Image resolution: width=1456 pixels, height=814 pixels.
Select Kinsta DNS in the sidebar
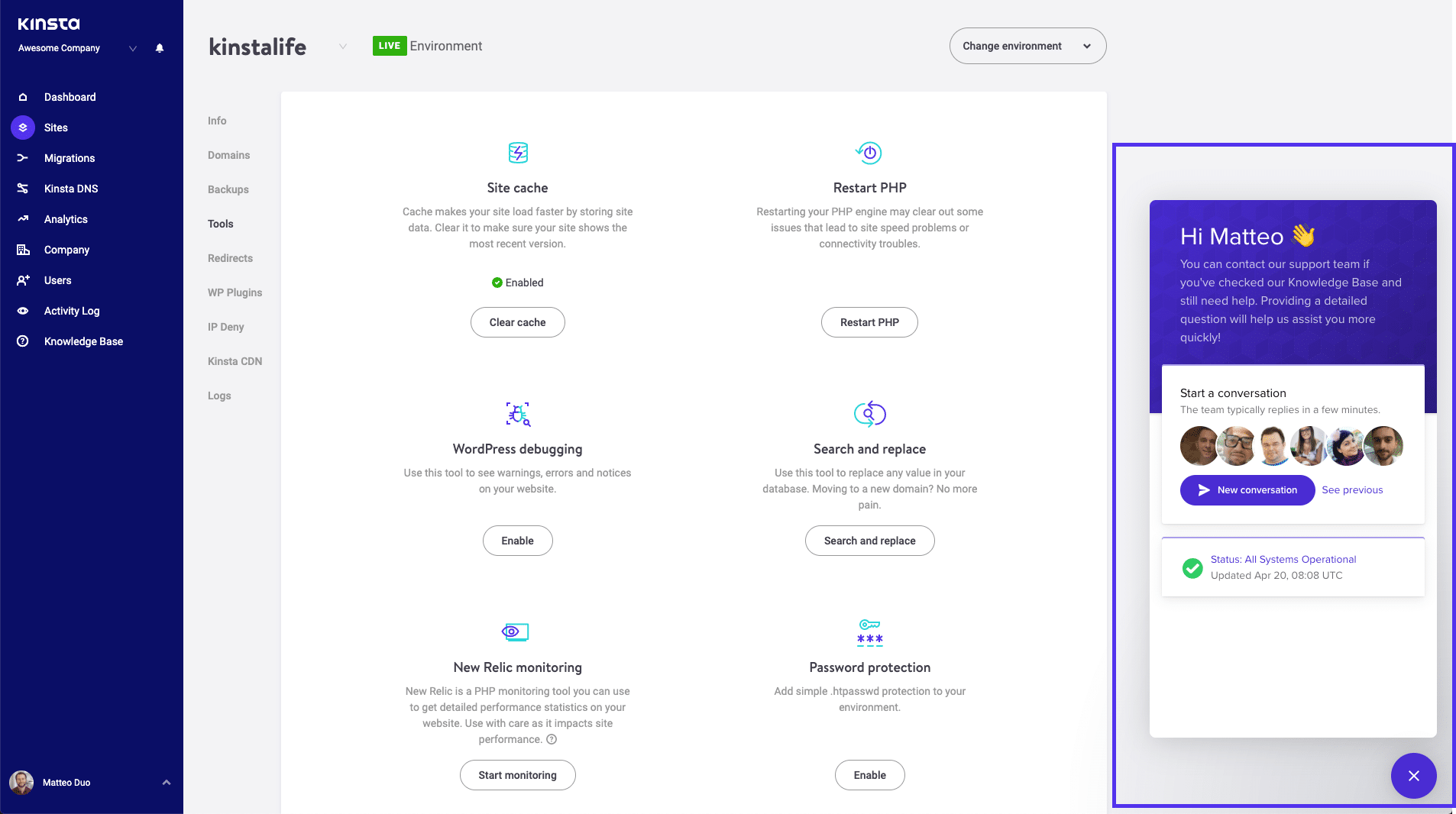pyautogui.click(x=73, y=189)
